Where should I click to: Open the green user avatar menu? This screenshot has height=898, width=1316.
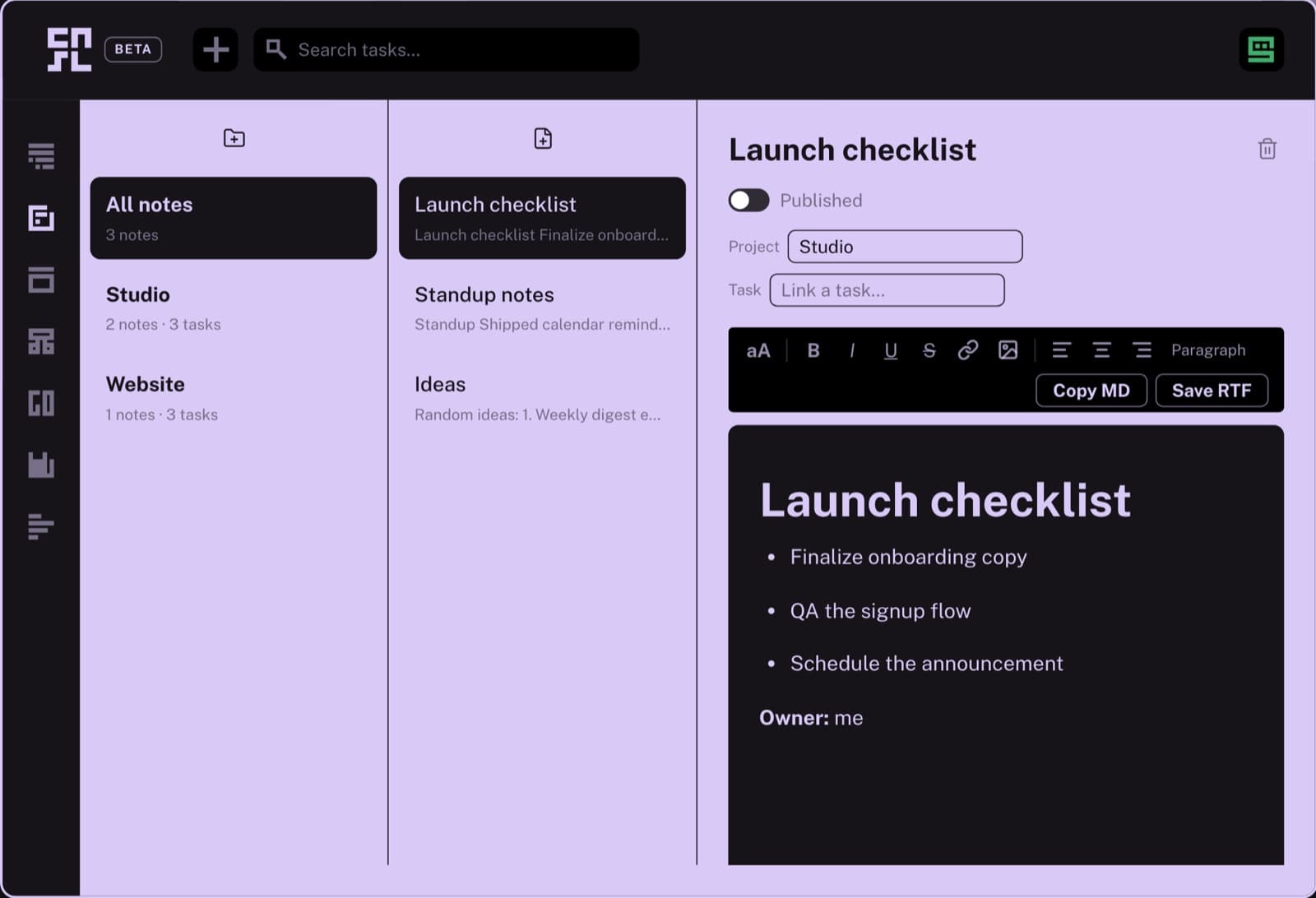(x=1261, y=49)
